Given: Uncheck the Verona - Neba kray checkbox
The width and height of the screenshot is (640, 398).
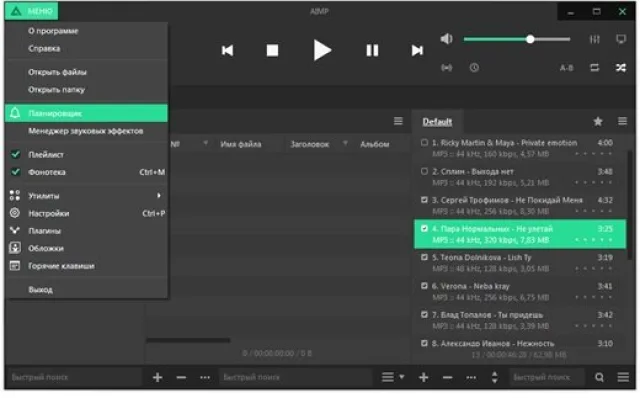Looking at the screenshot, I should [x=424, y=286].
